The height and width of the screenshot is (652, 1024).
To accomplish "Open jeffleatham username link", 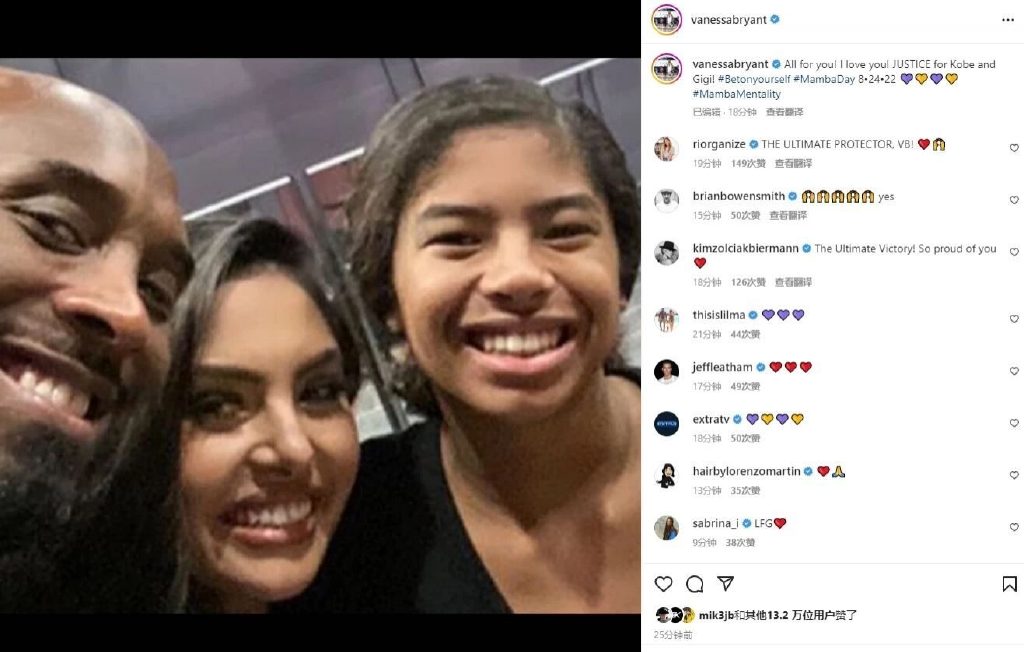I will [722, 367].
